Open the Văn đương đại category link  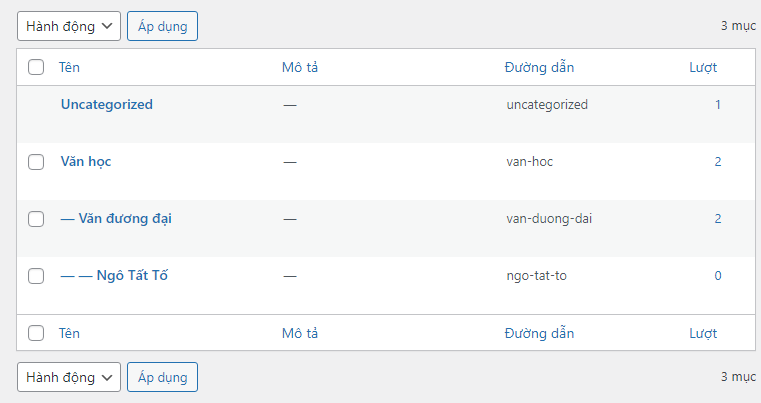point(116,218)
